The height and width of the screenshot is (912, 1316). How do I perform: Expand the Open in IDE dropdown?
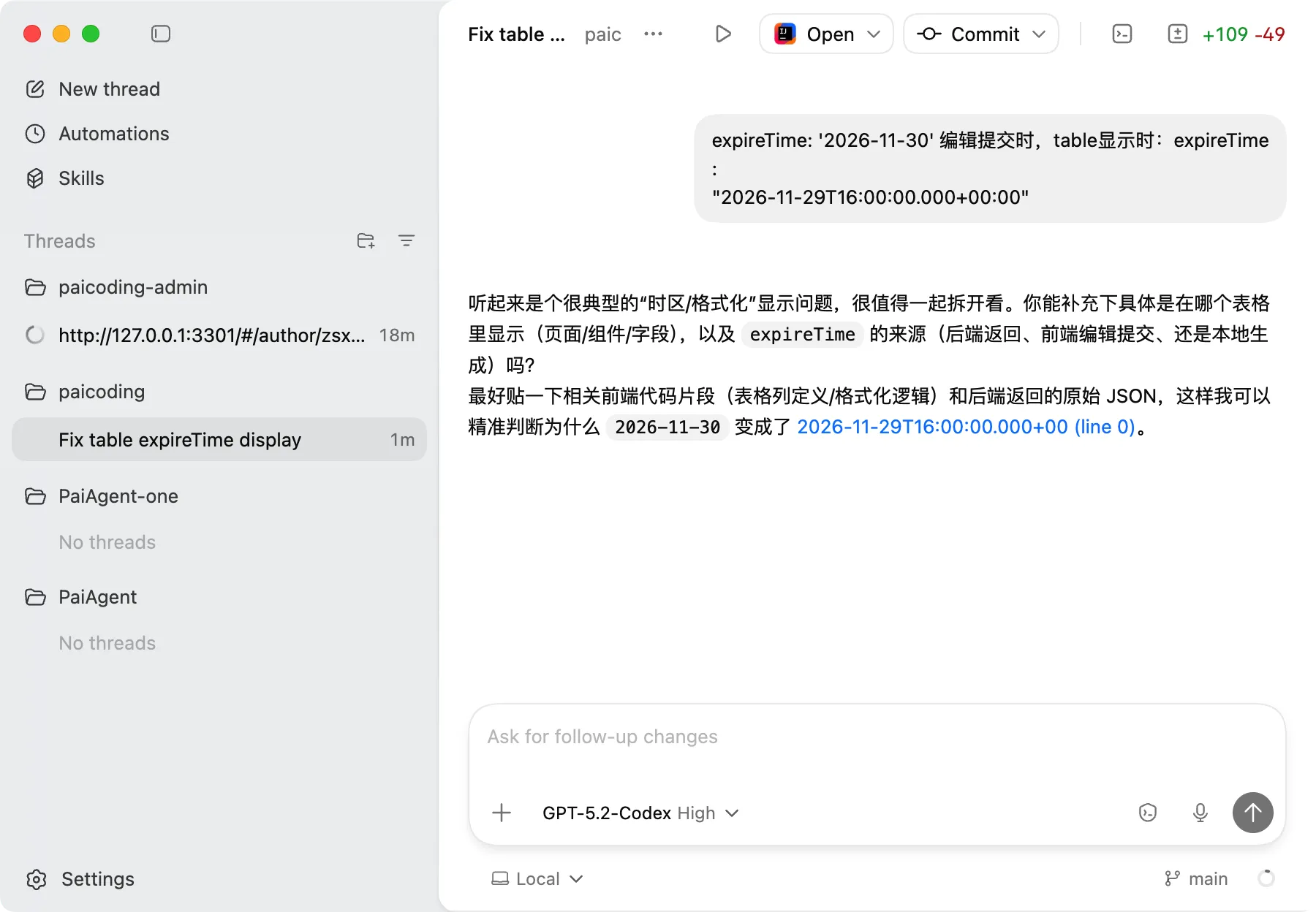tap(826, 34)
